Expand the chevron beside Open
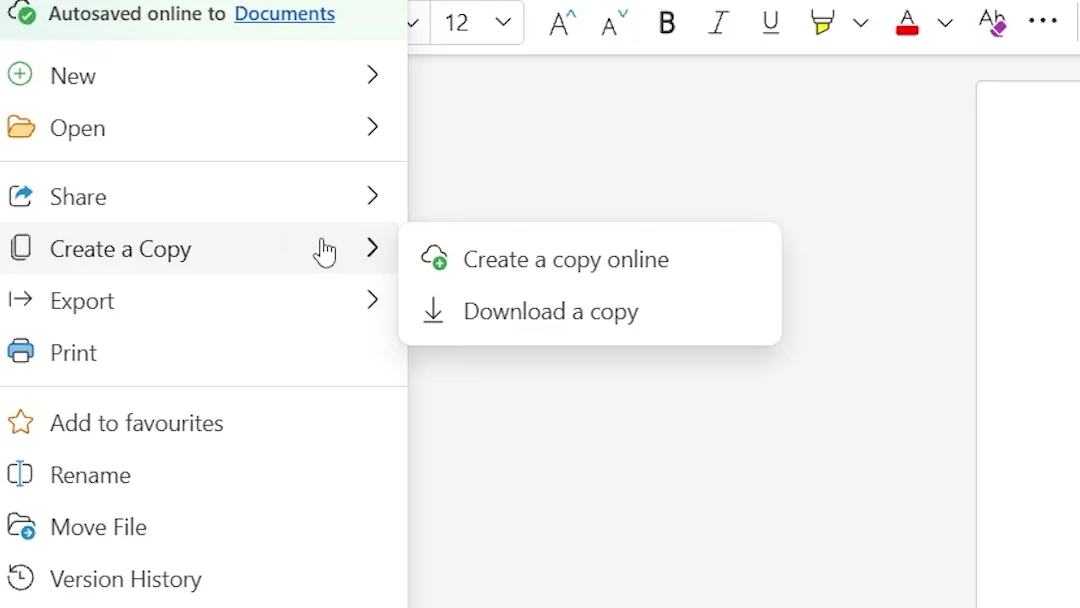1080x608 pixels. 372,127
